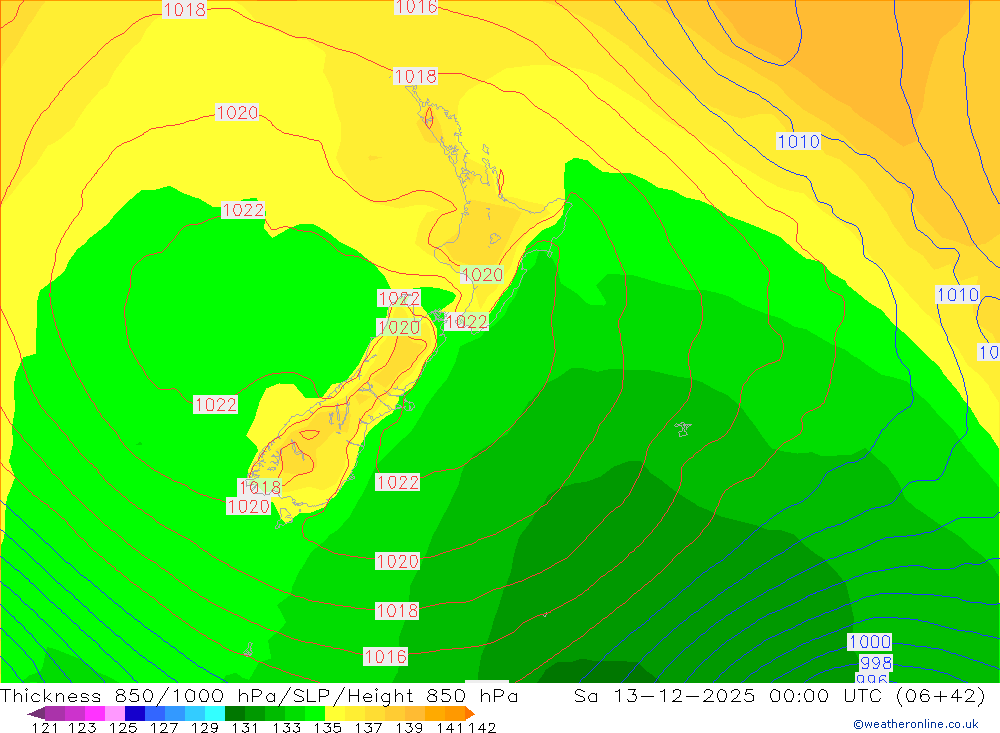Image resolution: width=1000 pixels, height=733 pixels.
Task: Click the 1018 label north of North Island
Action: tap(415, 77)
